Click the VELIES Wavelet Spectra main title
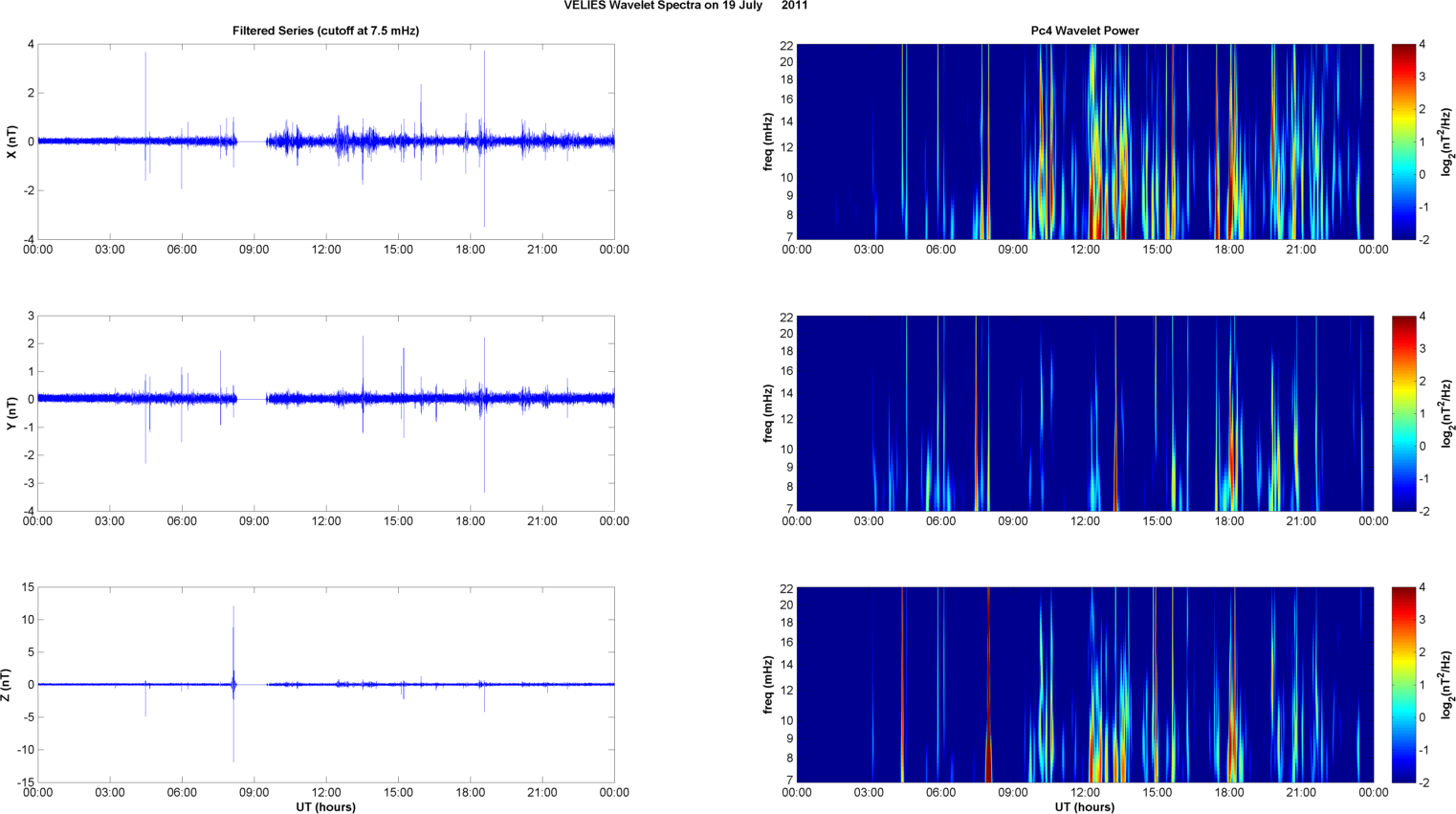This screenshot has height=814, width=1456. point(685,6)
